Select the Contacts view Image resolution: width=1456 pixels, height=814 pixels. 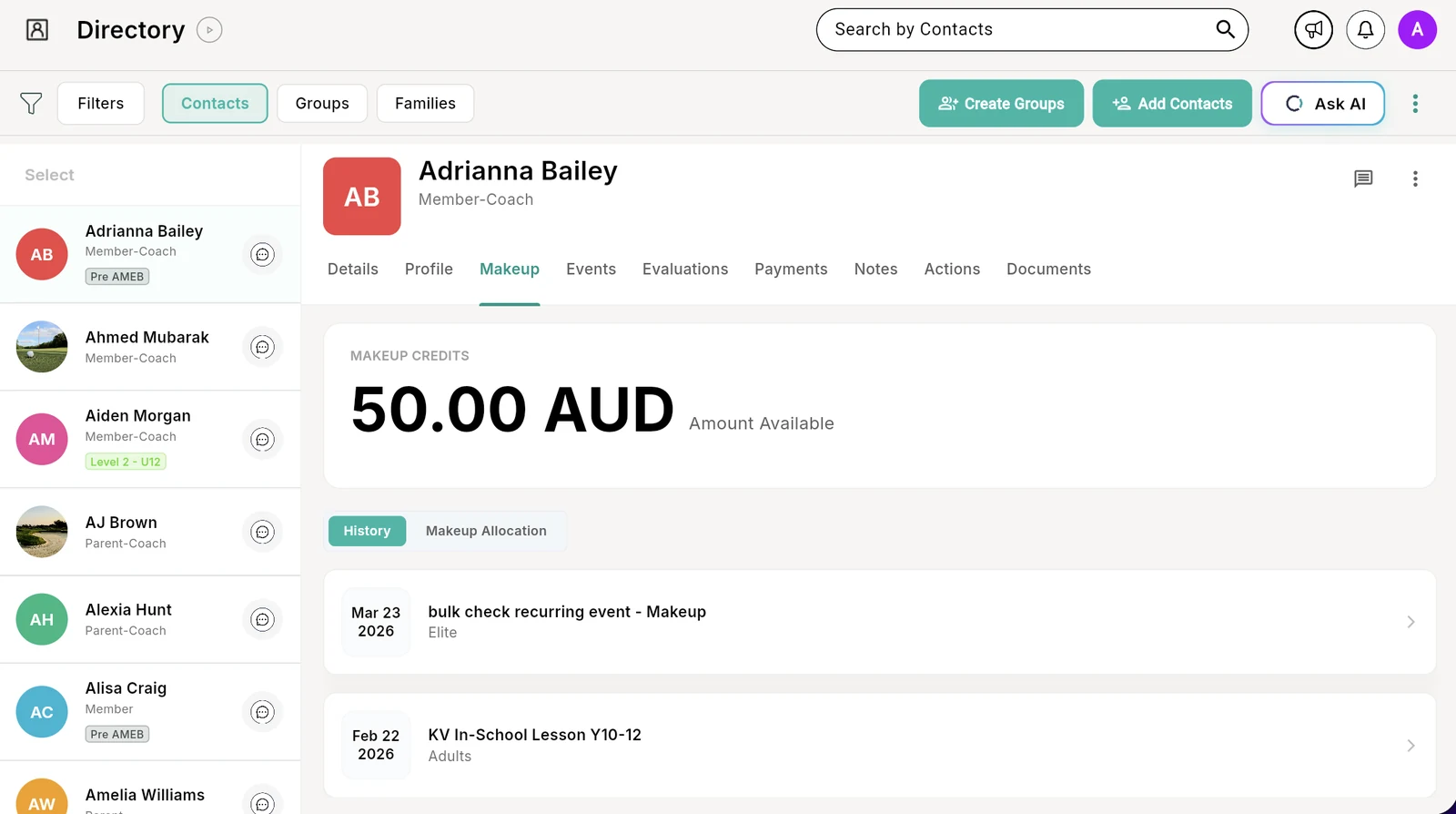(215, 104)
